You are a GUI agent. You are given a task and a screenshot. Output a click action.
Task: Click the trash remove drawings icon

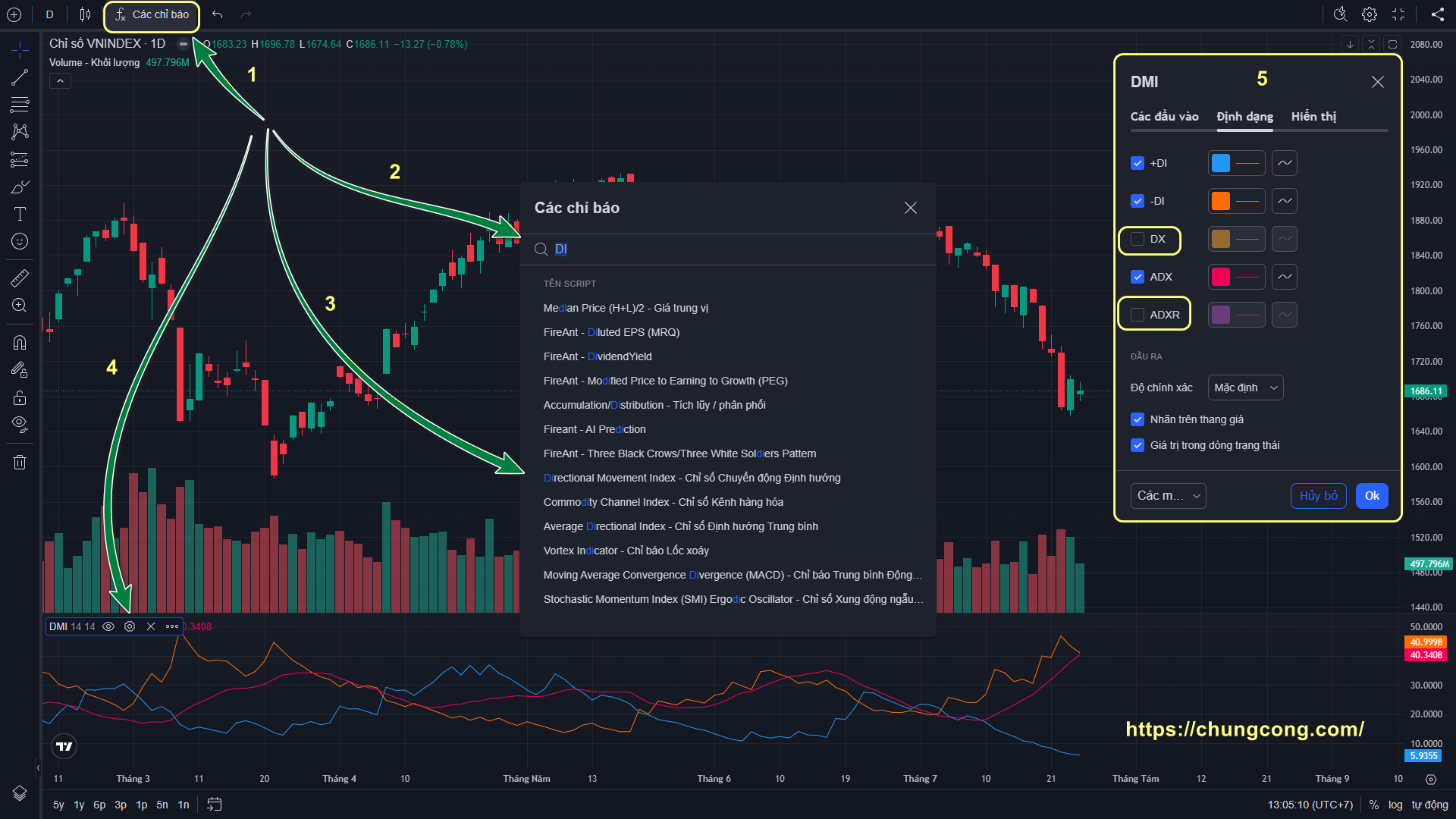coord(20,462)
